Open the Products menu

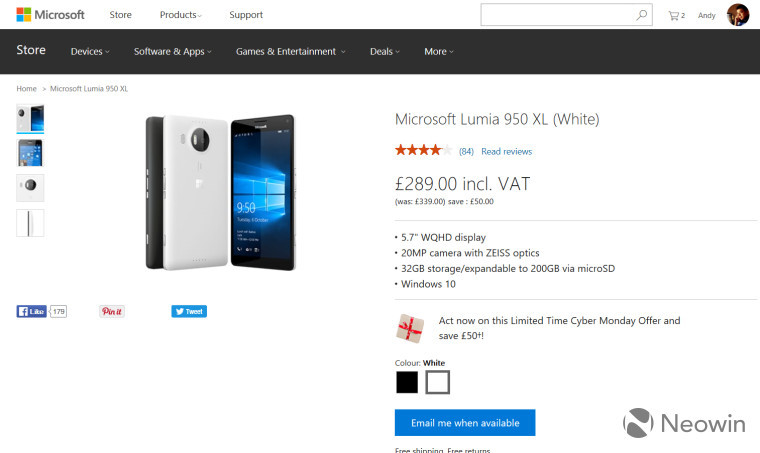click(x=180, y=15)
